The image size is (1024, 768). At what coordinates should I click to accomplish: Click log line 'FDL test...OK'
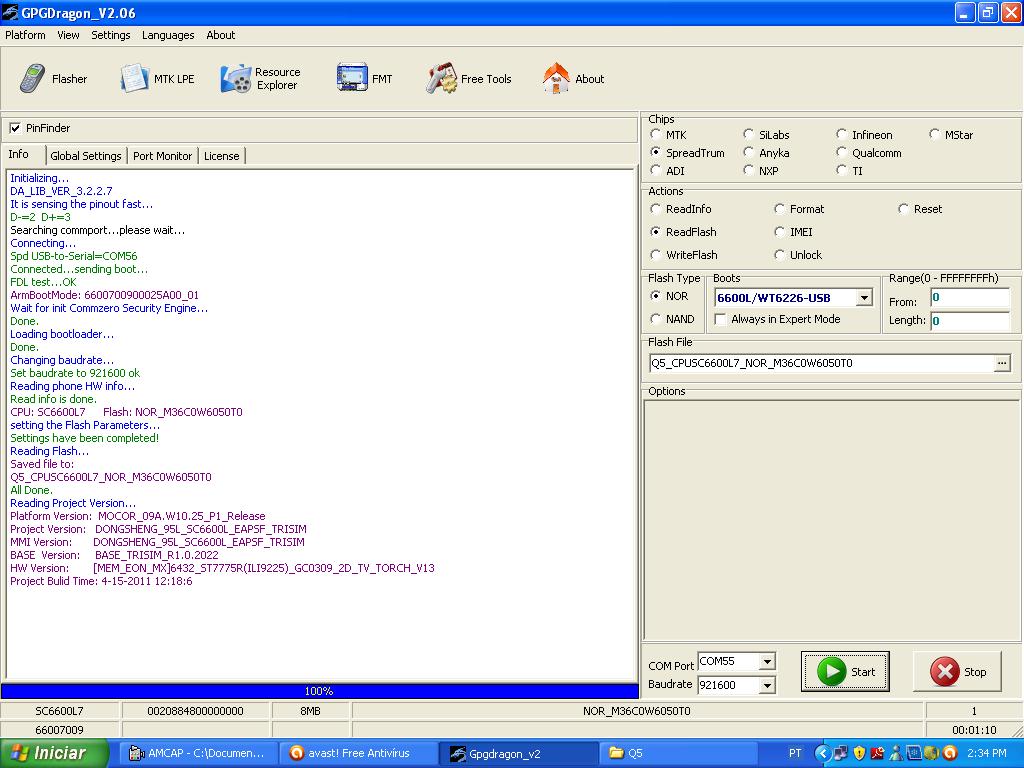coord(43,282)
